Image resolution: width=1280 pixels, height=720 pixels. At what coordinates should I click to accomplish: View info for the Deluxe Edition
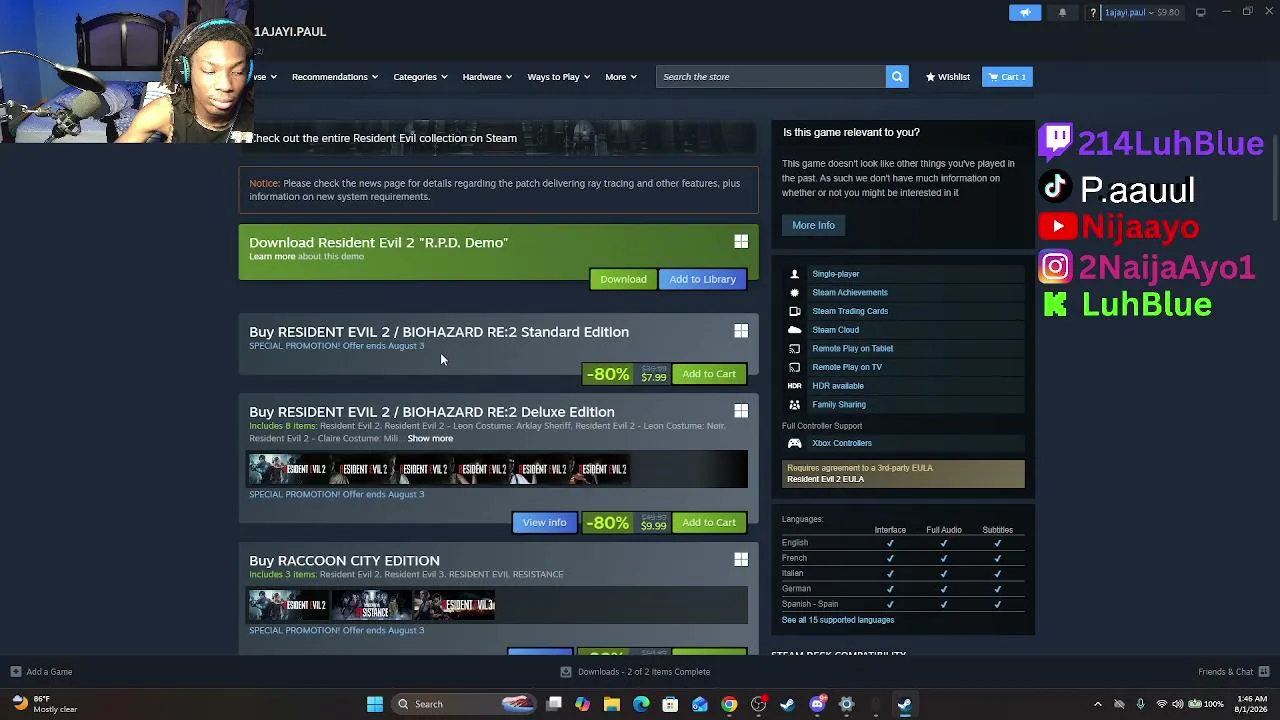(544, 522)
